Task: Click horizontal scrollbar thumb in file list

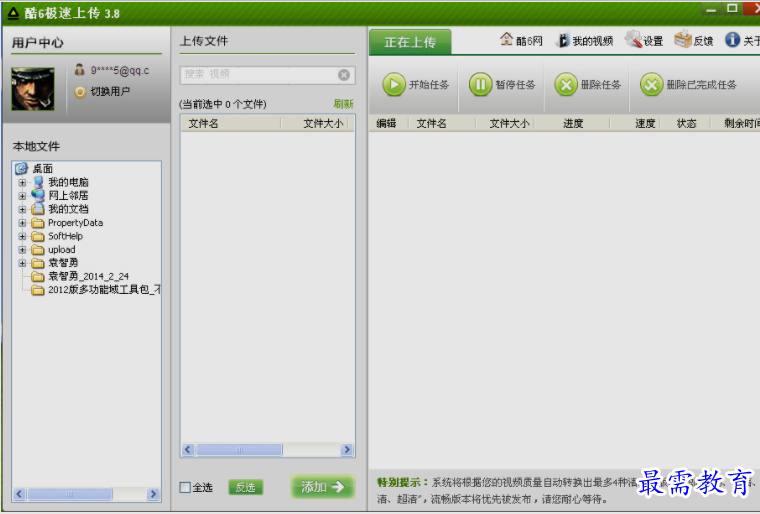Action: point(239,450)
